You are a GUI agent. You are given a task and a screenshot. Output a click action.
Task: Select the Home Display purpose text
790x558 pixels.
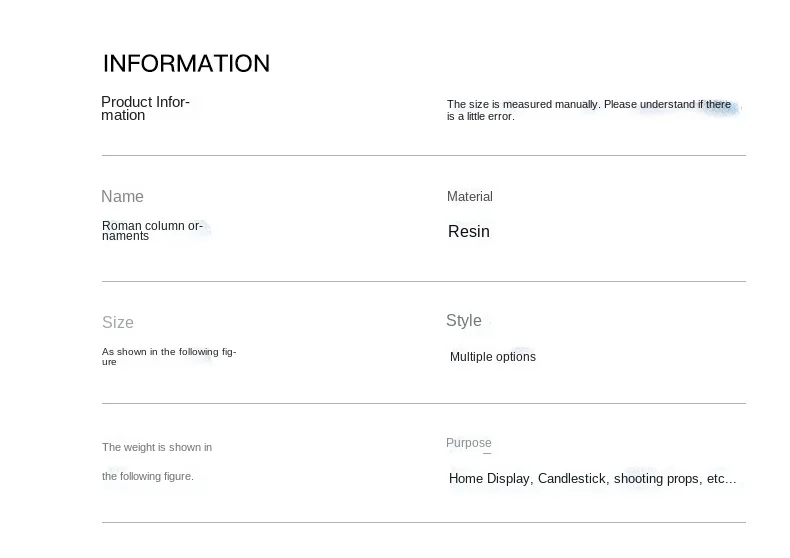click(489, 478)
